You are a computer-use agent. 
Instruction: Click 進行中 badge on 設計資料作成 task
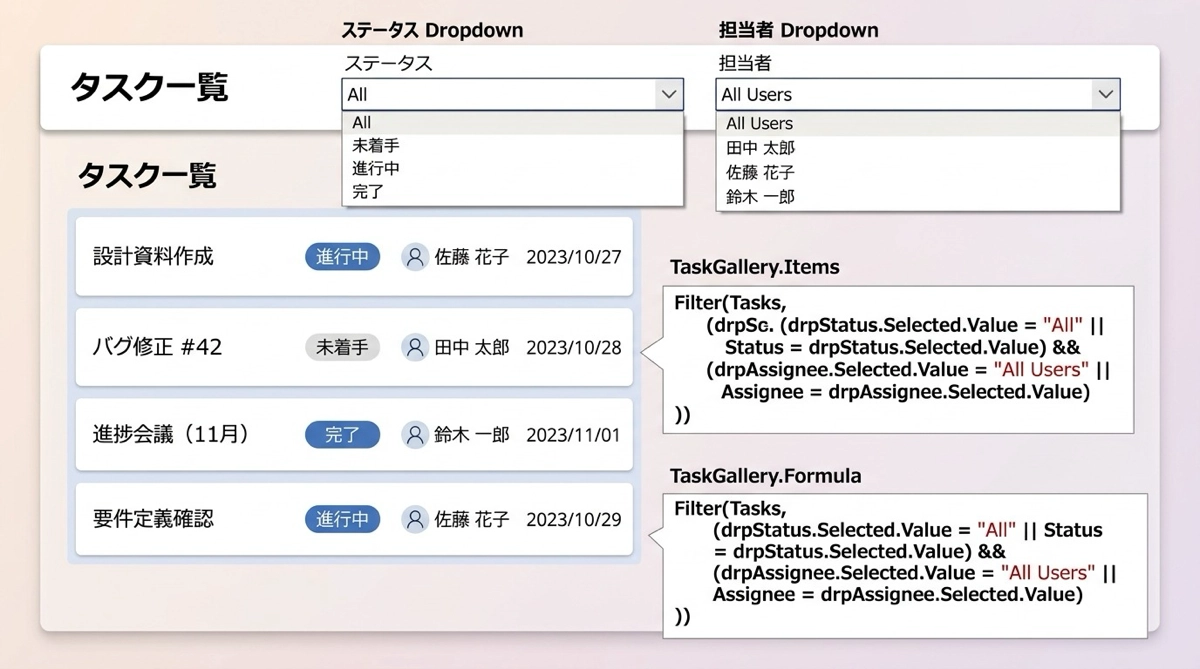(x=342, y=257)
